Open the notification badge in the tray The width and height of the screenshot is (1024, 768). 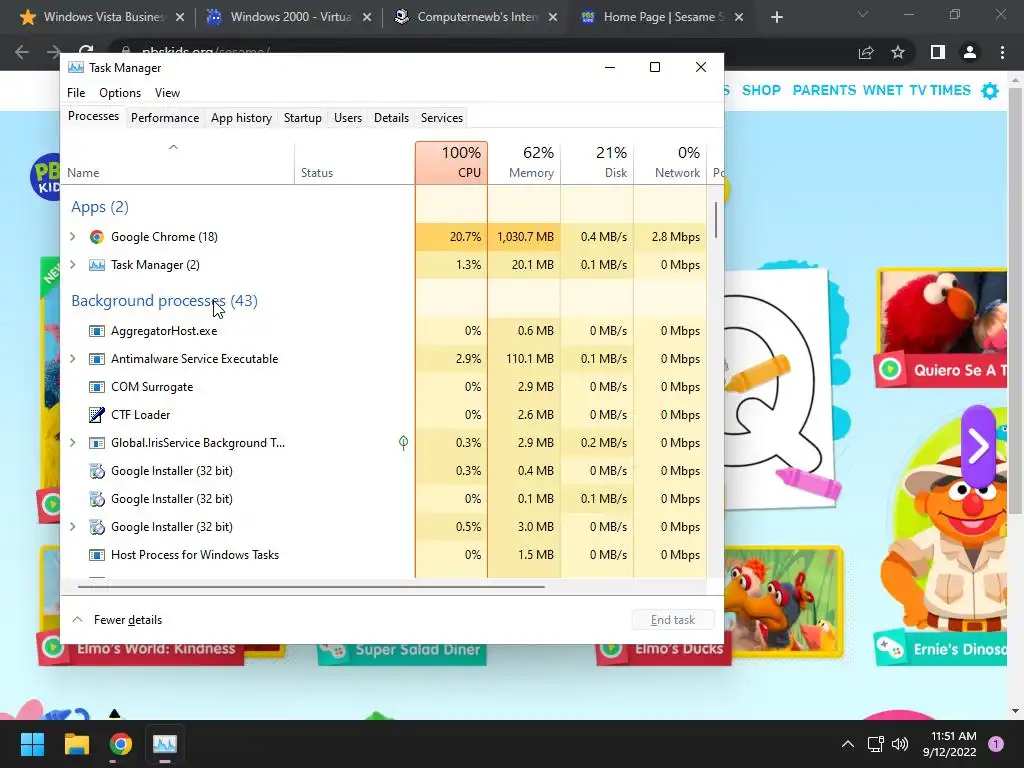pyautogui.click(x=996, y=744)
